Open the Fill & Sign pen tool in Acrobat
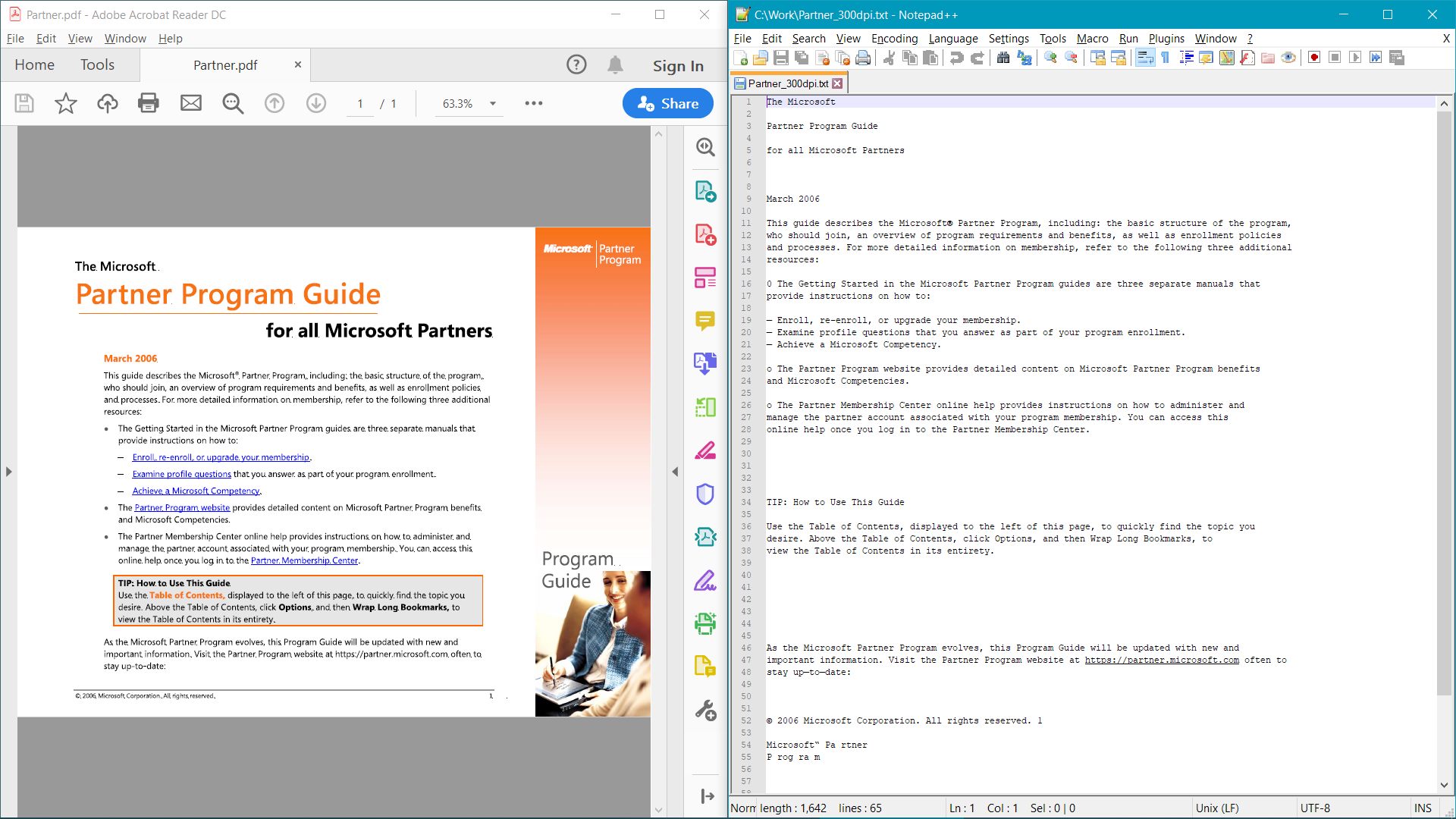This screenshot has height=819, width=1456. click(x=705, y=581)
